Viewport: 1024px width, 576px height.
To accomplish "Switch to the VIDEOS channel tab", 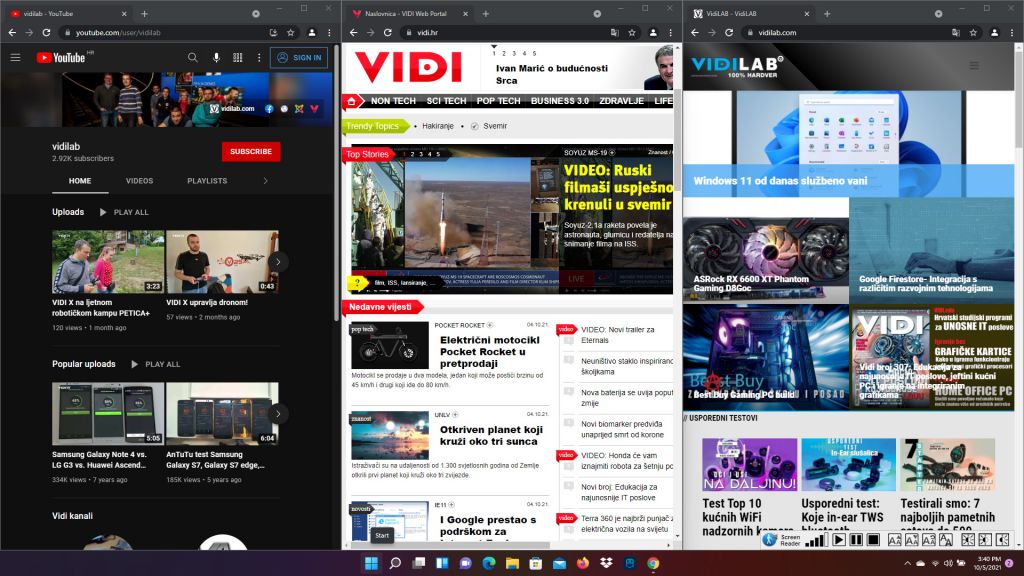I will [x=139, y=181].
